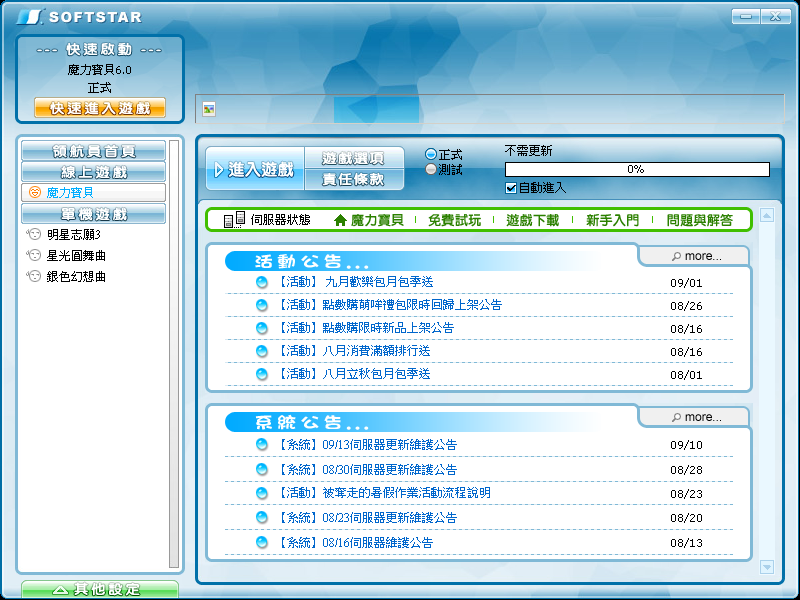The width and height of the screenshot is (800, 600).
Task: Open 08/23伺服器更新維護公告 link
Action: (366, 517)
